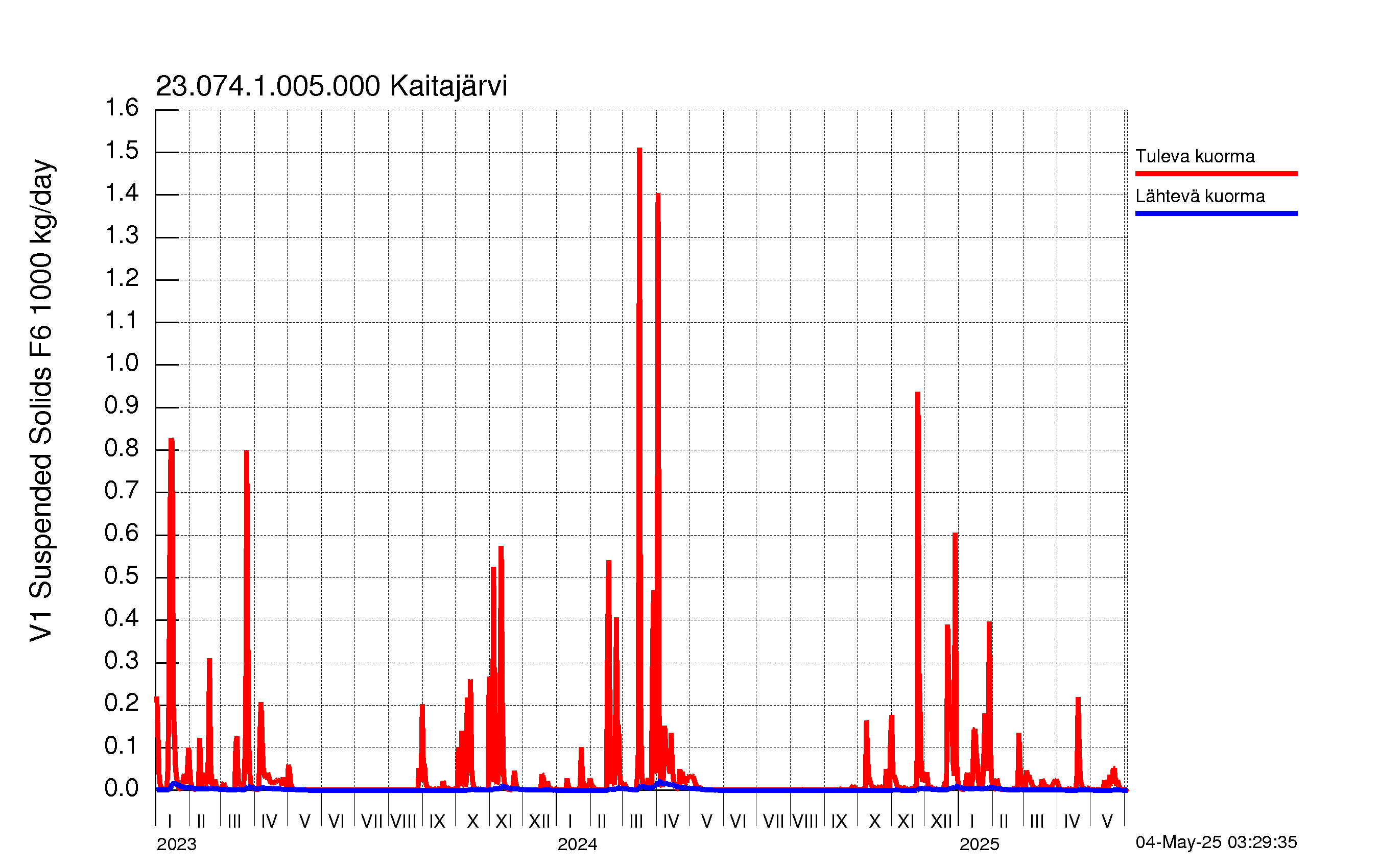Click the y-axis value '0.2'

[122, 704]
